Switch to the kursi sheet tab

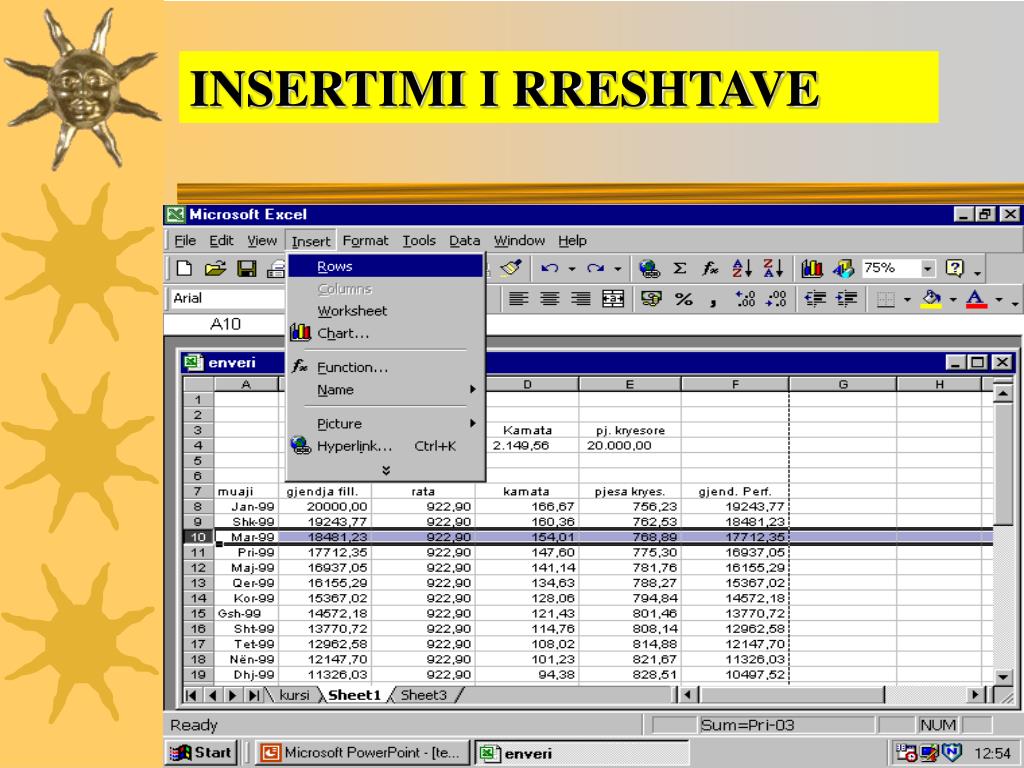click(294, 695)
